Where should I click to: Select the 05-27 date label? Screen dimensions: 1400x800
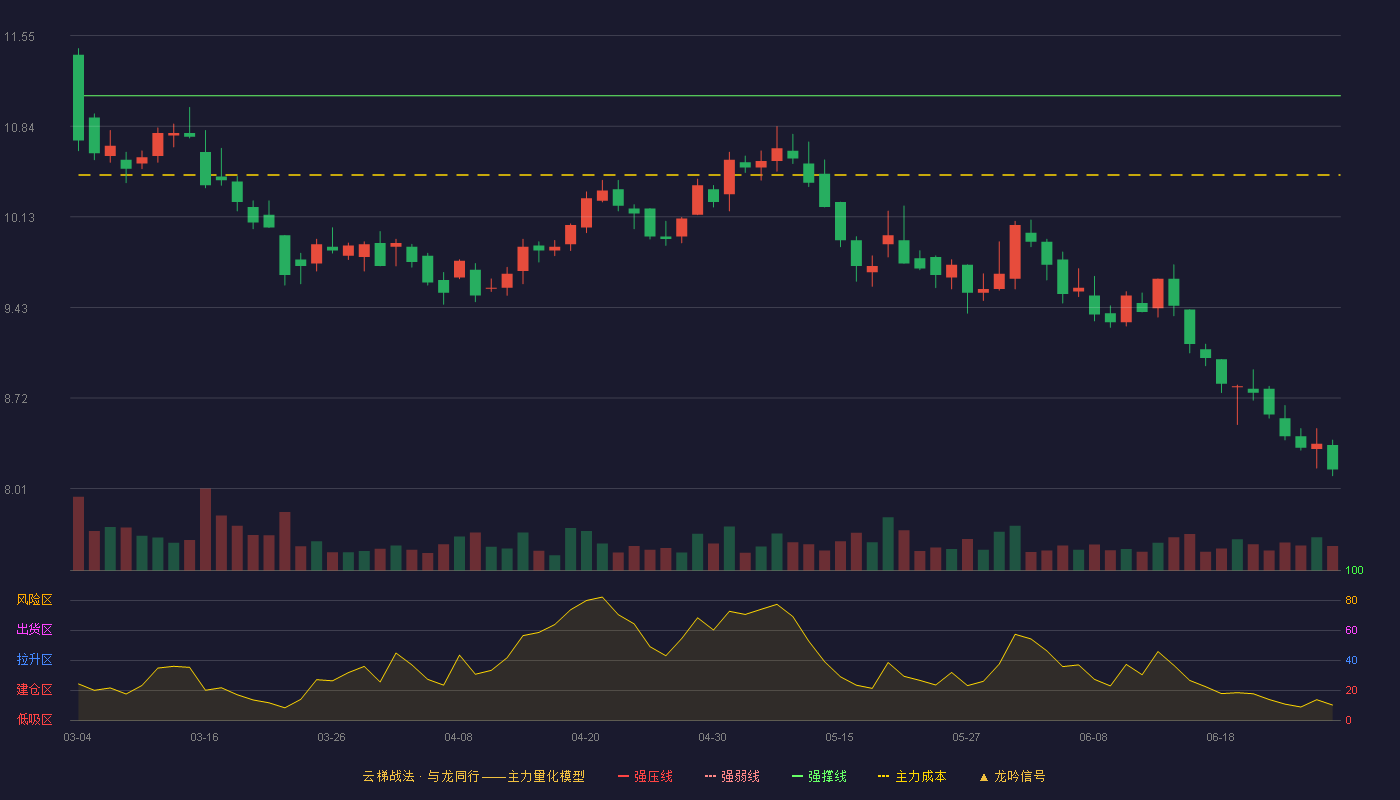click(966, 737)
